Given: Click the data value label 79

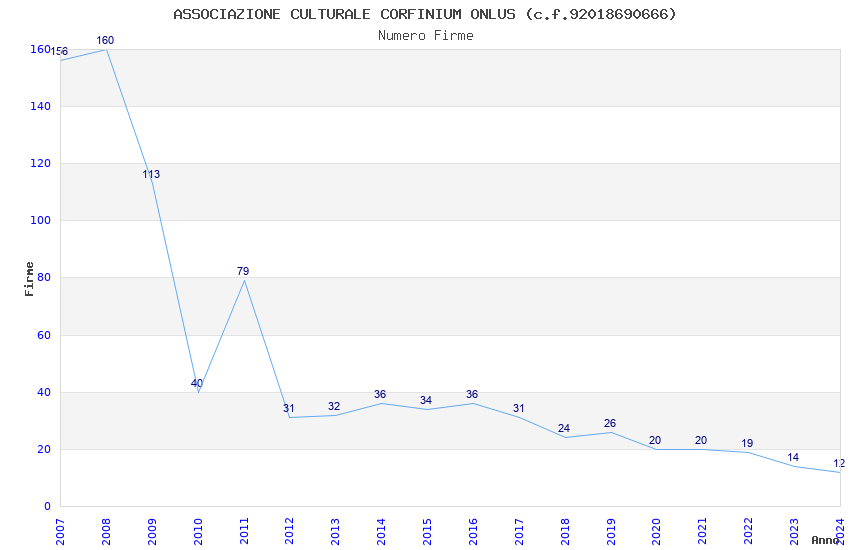Looking at the screenshot, I should [x=243, y=271].
